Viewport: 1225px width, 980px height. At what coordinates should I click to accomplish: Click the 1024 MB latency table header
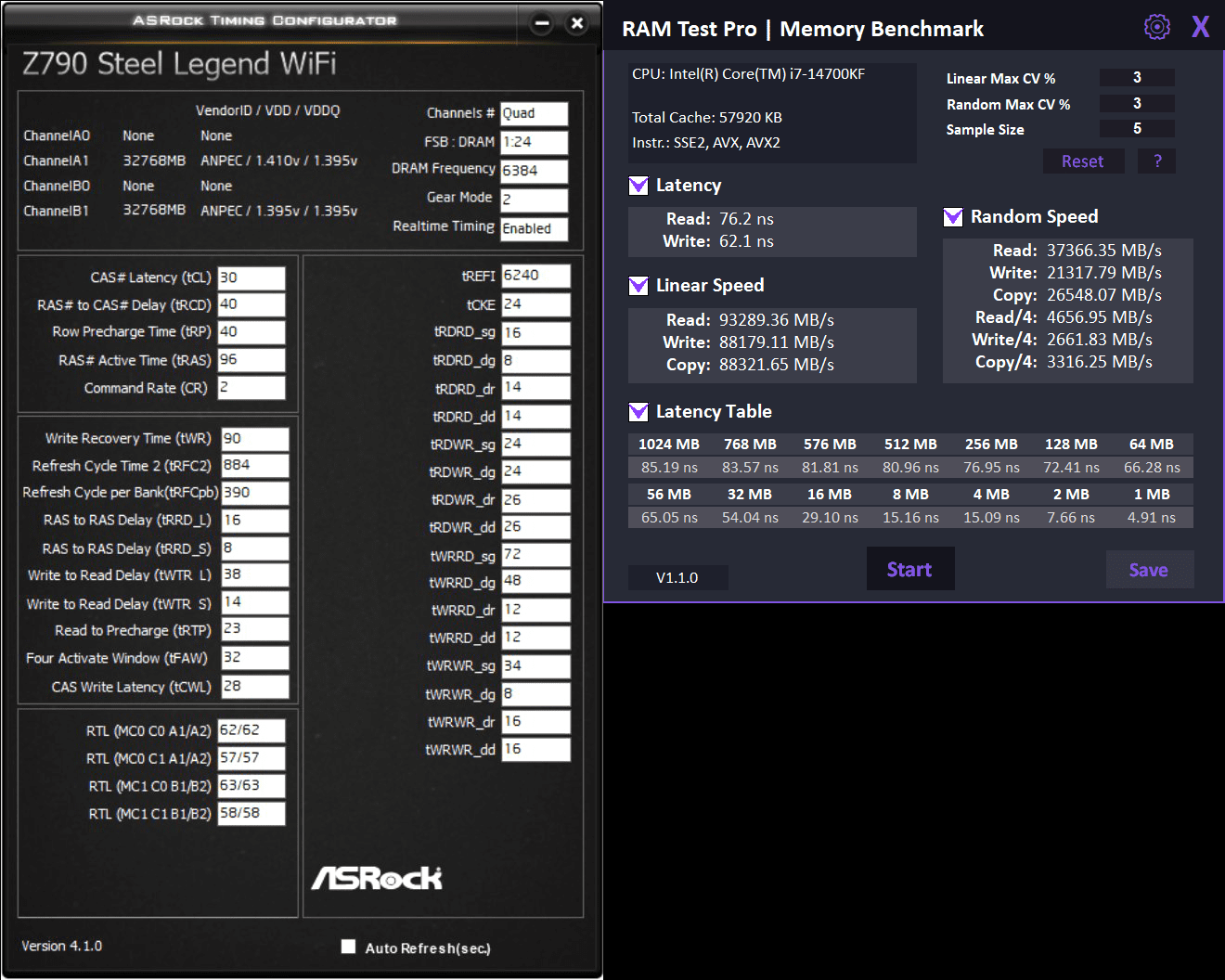pyautogui.click(x=668, y=445)
